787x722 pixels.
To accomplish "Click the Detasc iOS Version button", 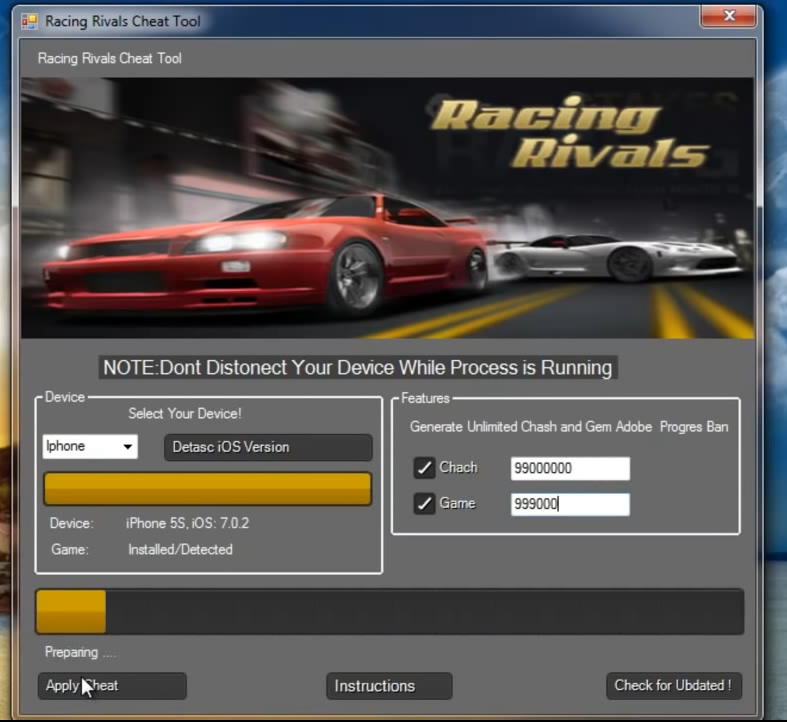I will pos(269,447).
